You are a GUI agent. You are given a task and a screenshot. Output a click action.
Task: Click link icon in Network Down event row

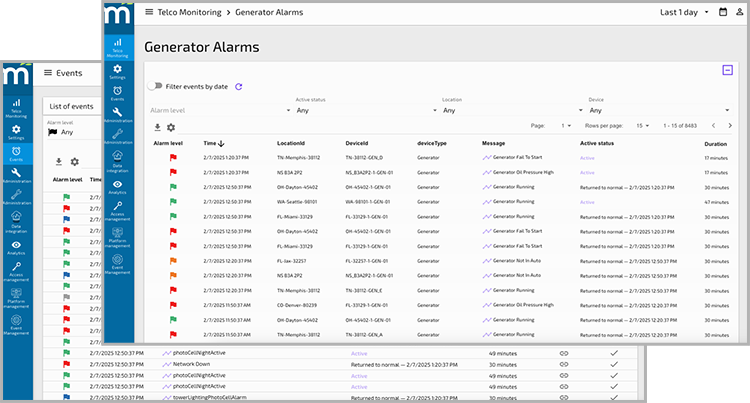564,364
